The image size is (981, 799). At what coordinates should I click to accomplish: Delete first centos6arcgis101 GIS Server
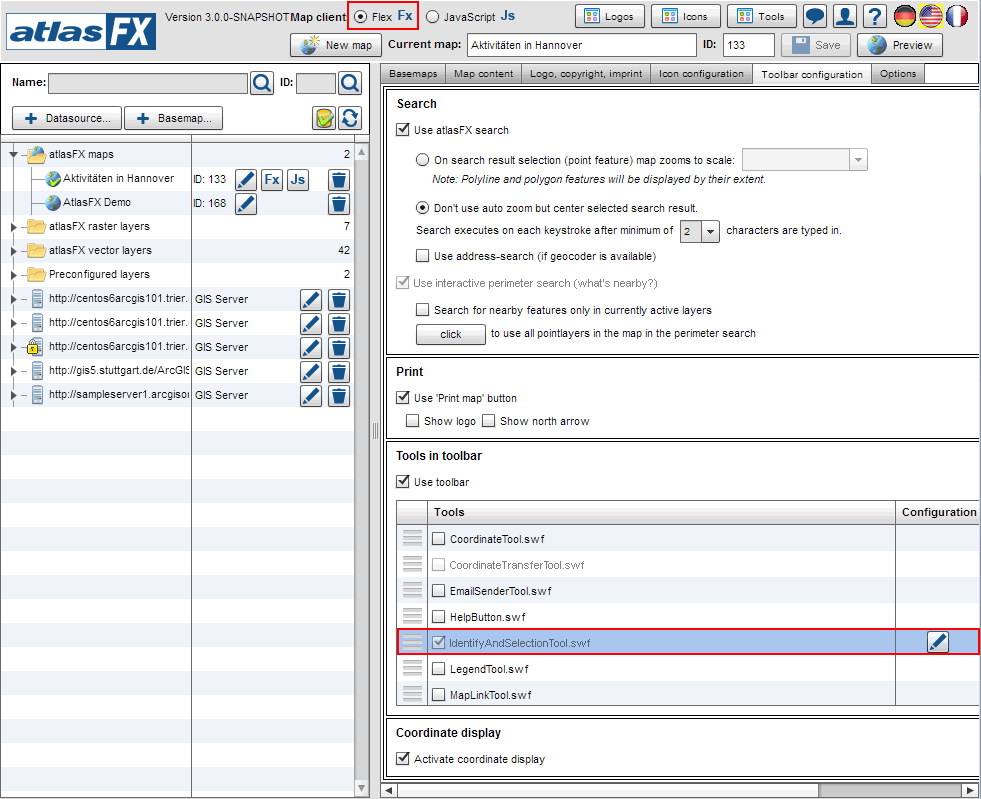click(339, 300)
